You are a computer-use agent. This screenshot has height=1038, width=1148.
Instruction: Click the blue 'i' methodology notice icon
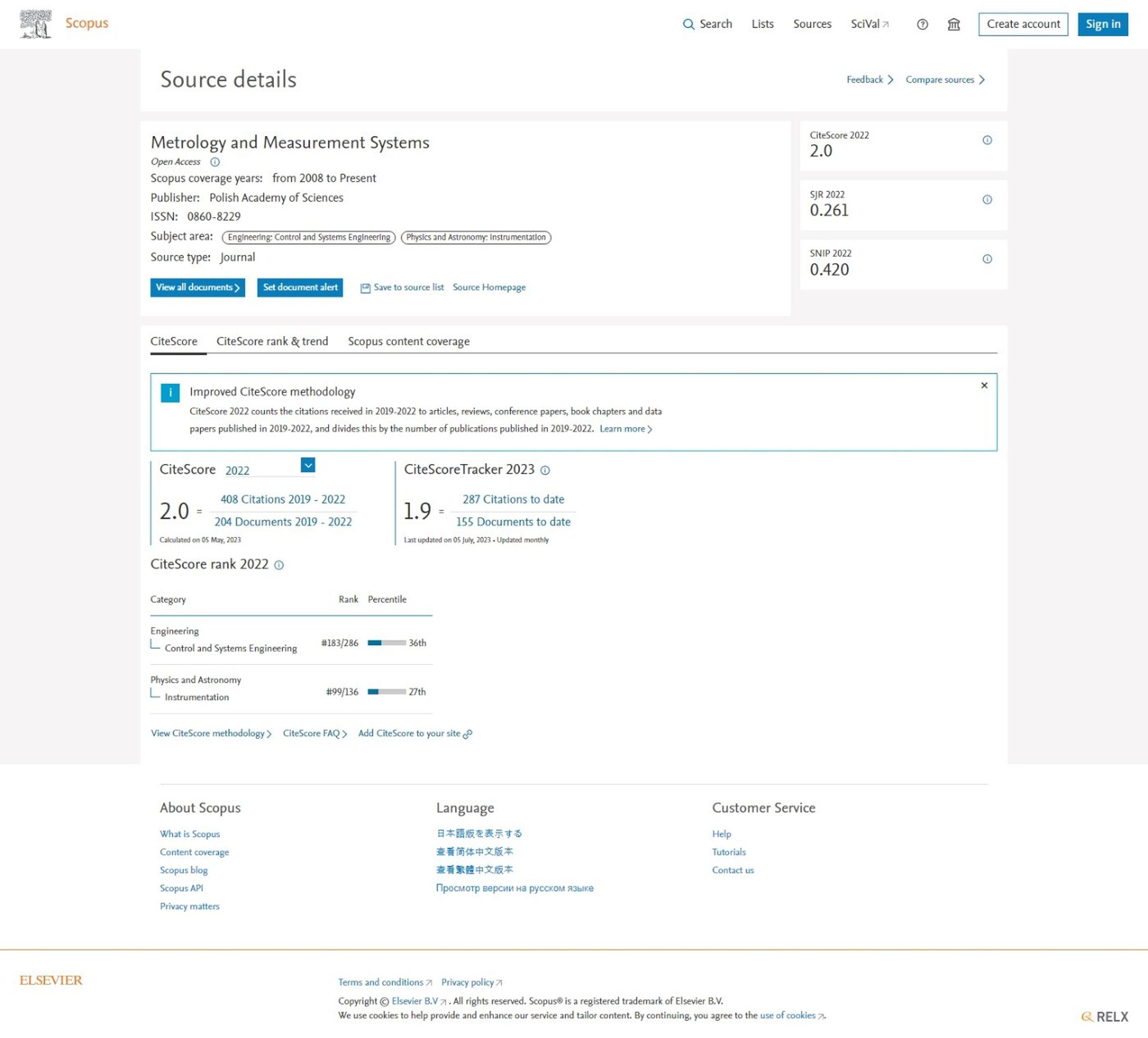pyautogui.click(x=170, y=392)
